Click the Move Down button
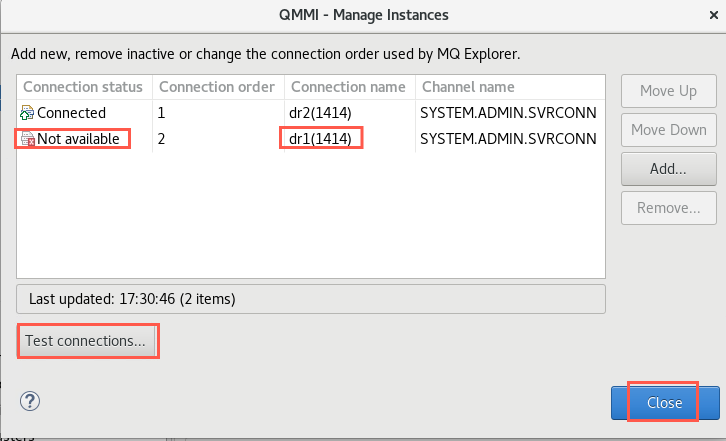The width and height of the screenshot is (726, 441). pos(669,130)
